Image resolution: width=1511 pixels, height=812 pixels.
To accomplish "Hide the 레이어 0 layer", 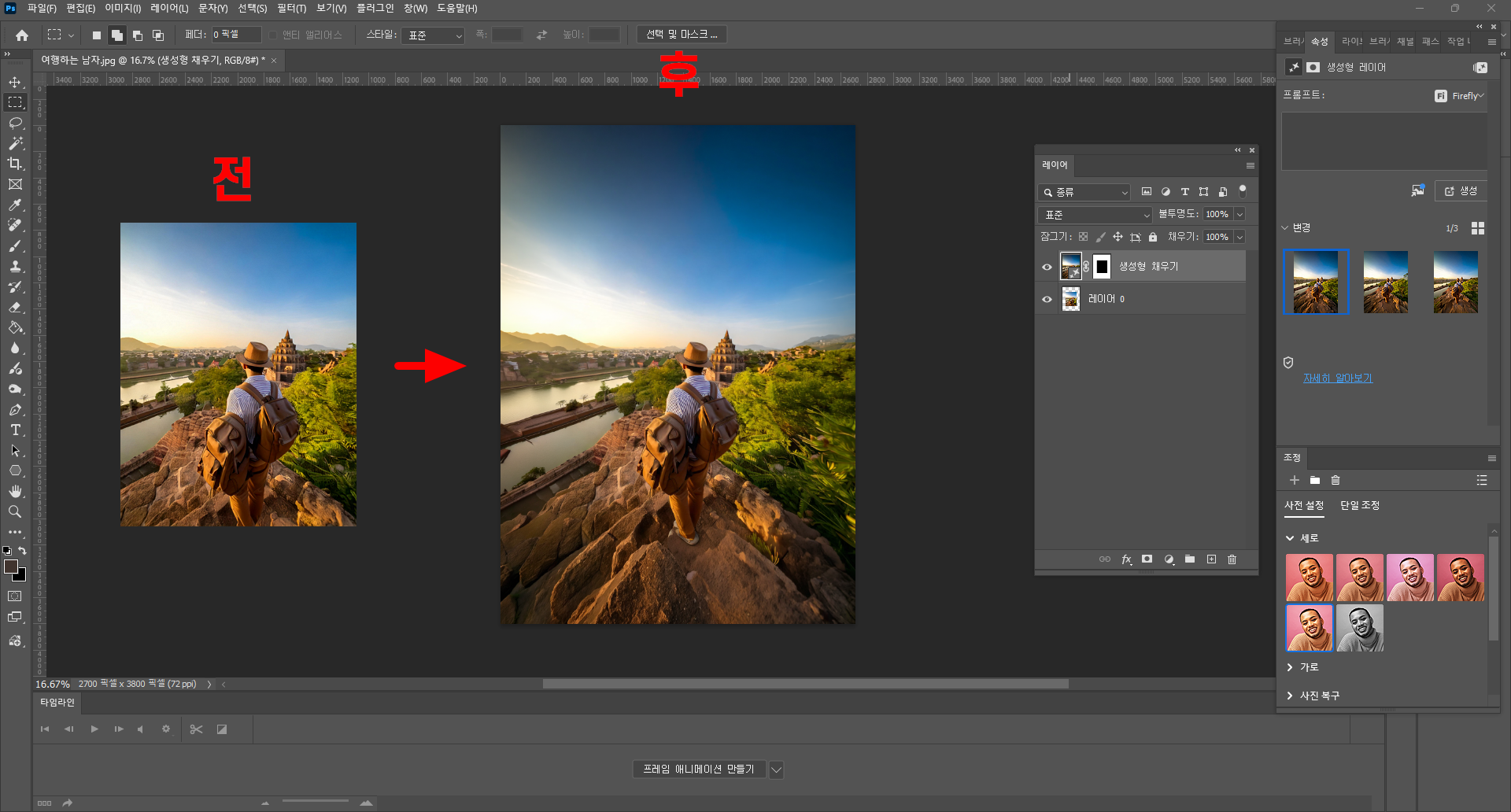I will click(1047, 299).
